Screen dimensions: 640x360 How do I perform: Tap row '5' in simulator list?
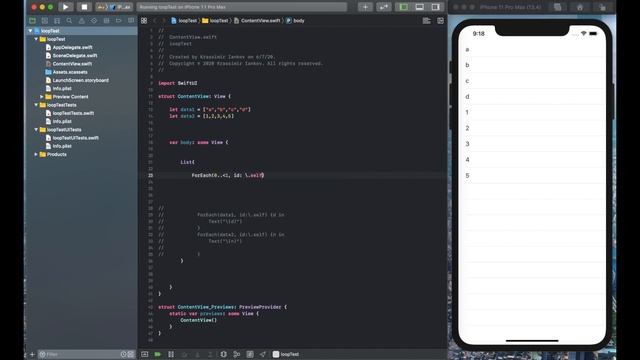[x=532, y=176]
